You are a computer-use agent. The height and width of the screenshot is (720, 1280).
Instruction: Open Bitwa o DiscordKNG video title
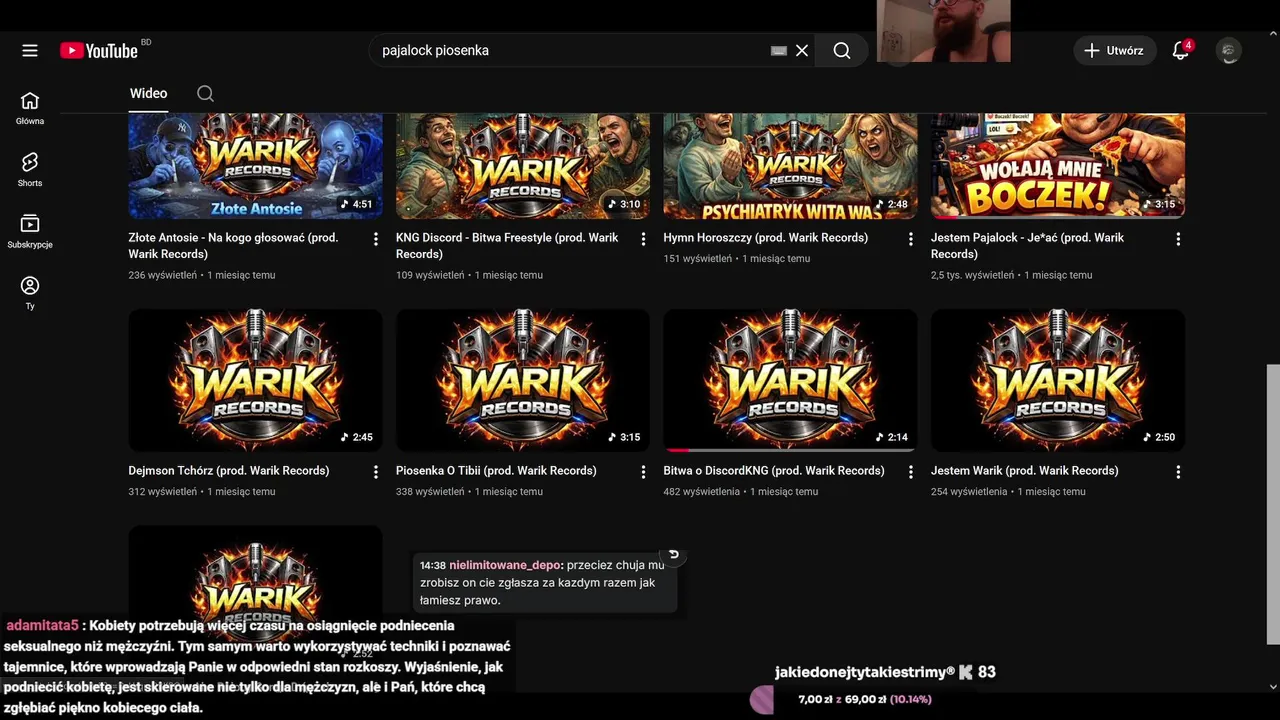[x=774, y=471]
